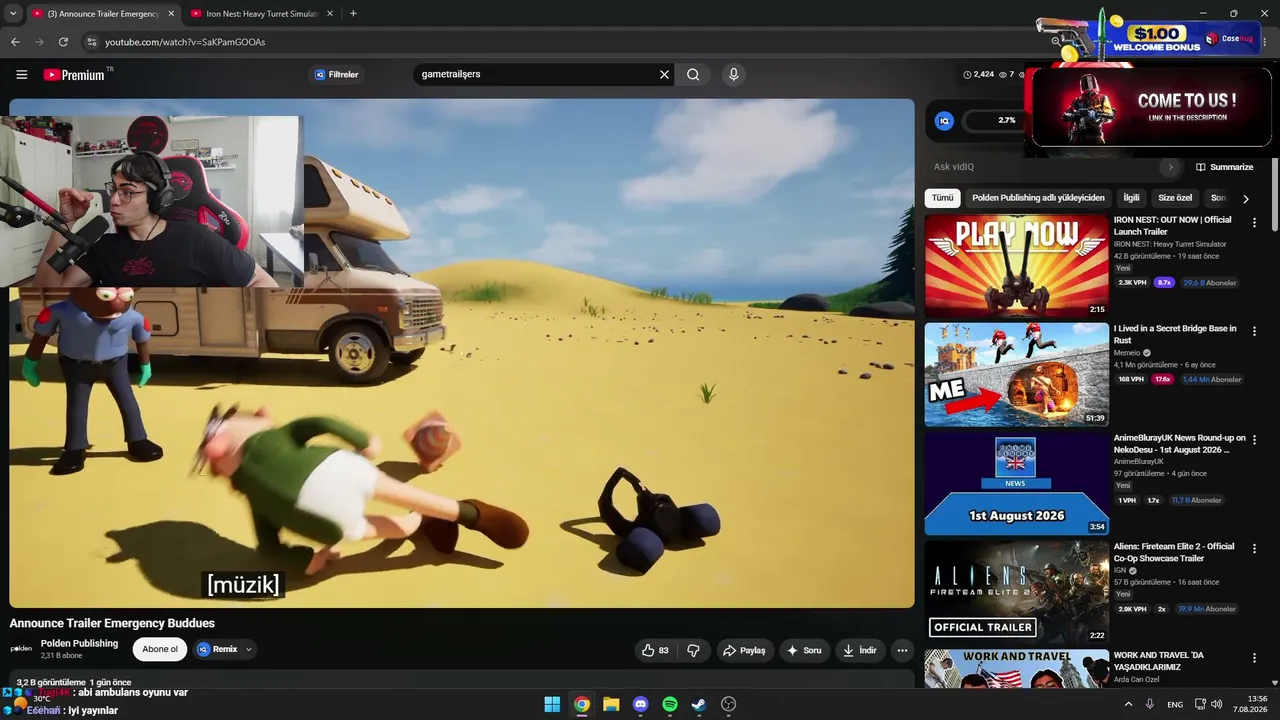The width and height of the screenshot is (1280, 720).
Task: Open options for AnimeBlurayUK News video
Action: point(1254,440)
